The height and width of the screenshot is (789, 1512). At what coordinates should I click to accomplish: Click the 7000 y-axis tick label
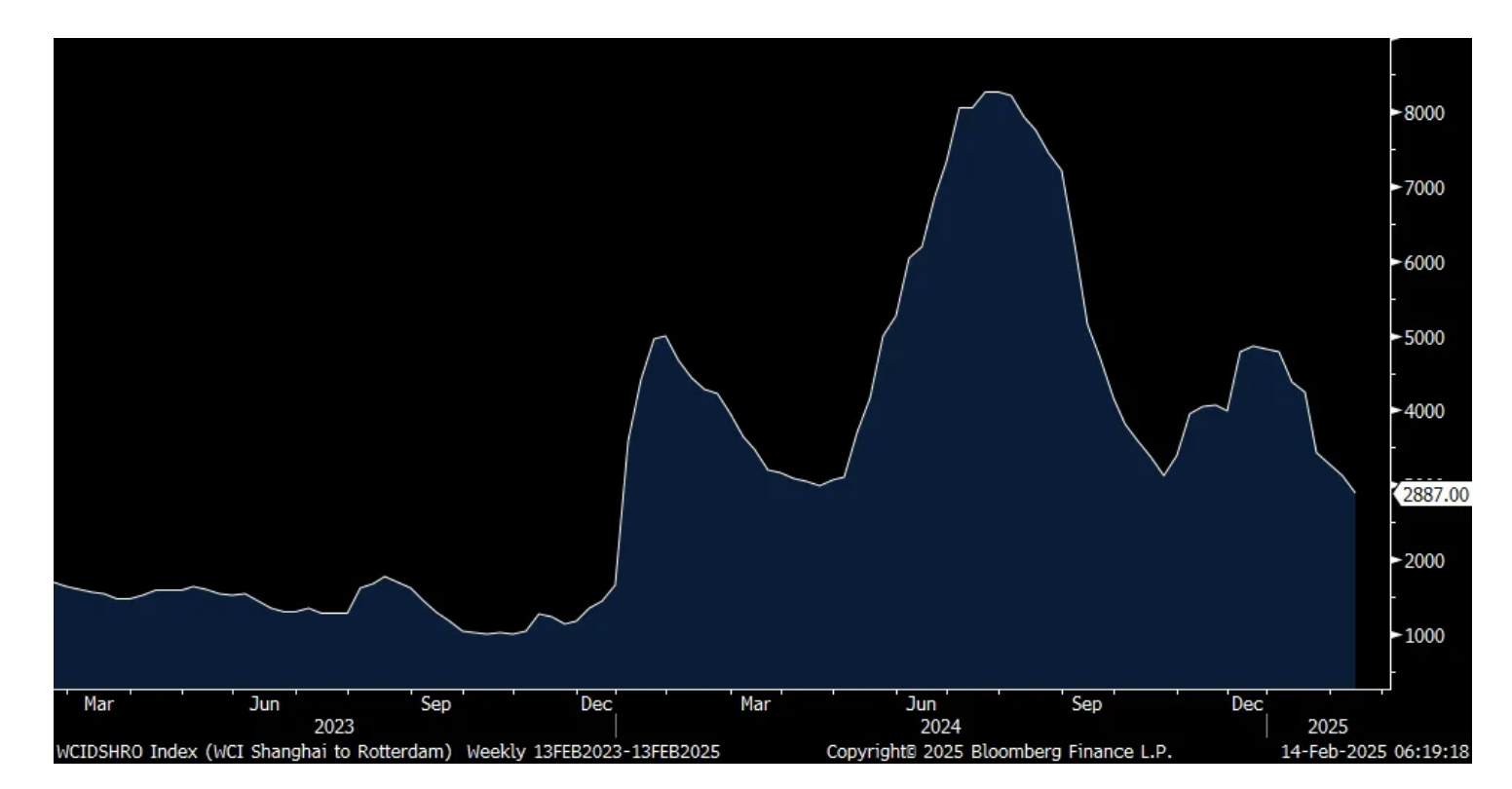(x=1423, y=187)
